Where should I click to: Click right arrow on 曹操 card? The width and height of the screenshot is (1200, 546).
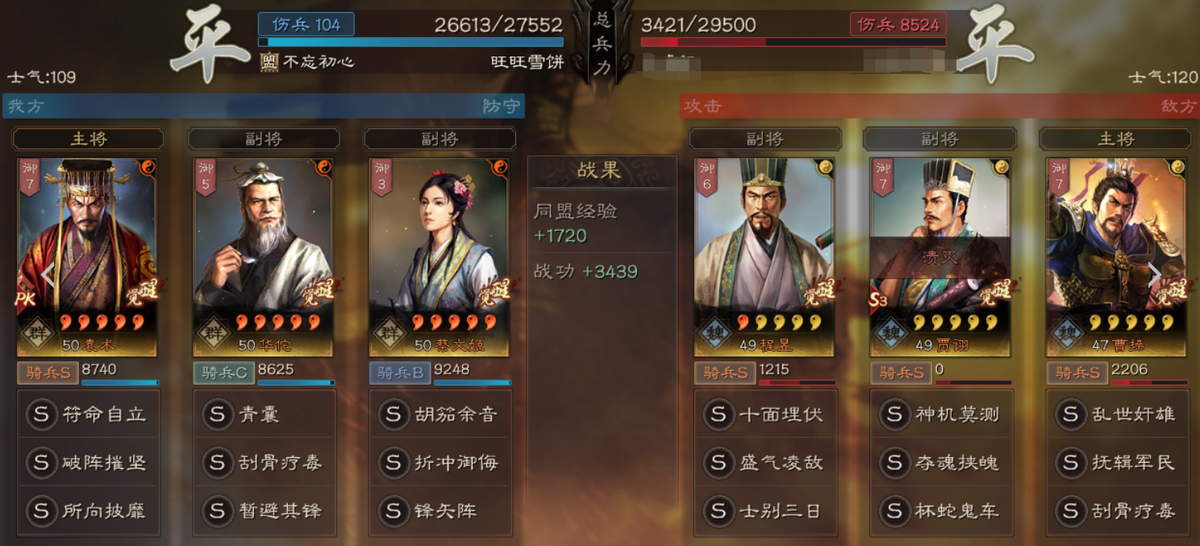pyautogui.click(x=1155, y=273)
